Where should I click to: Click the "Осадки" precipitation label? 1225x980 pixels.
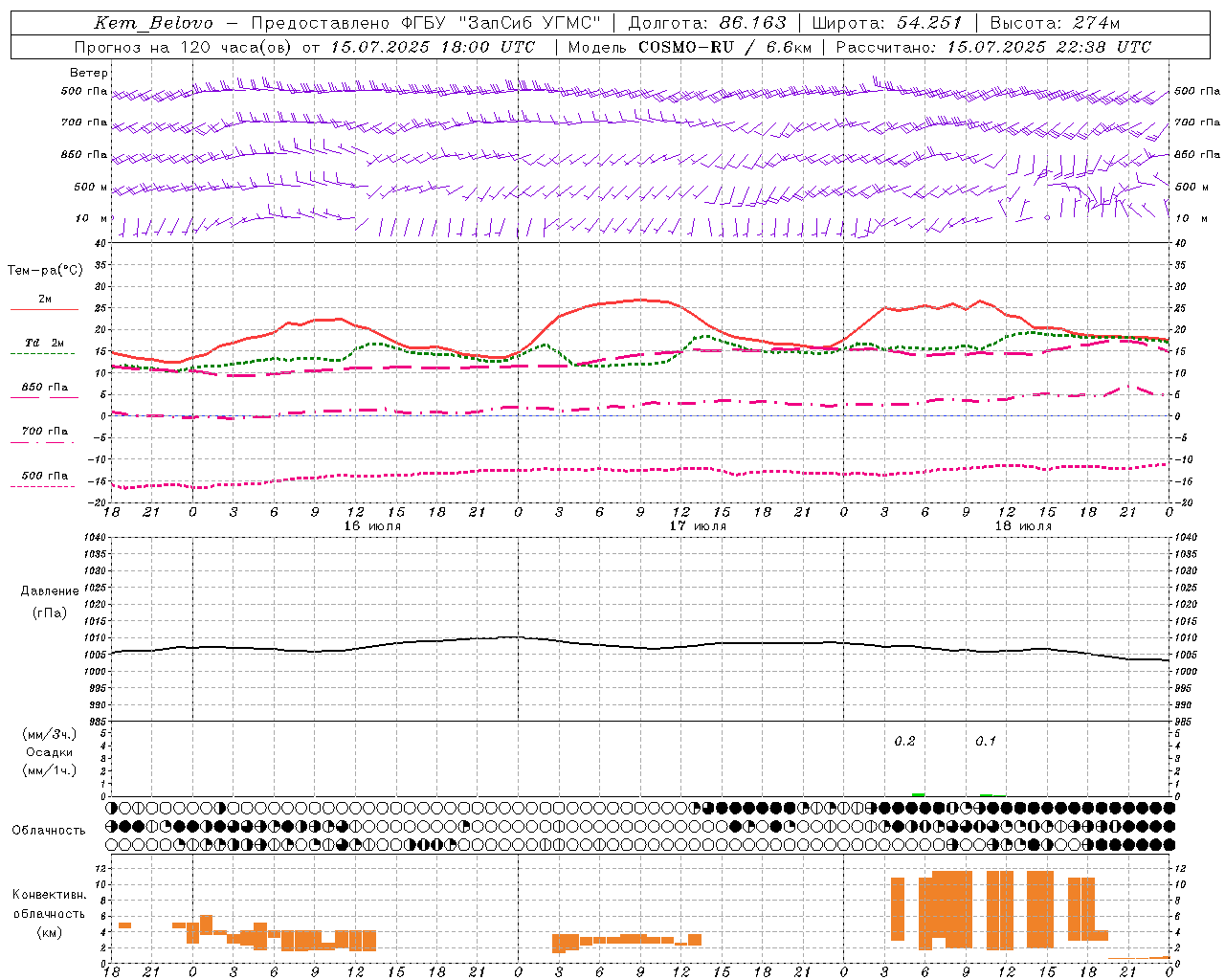[50, 752]
